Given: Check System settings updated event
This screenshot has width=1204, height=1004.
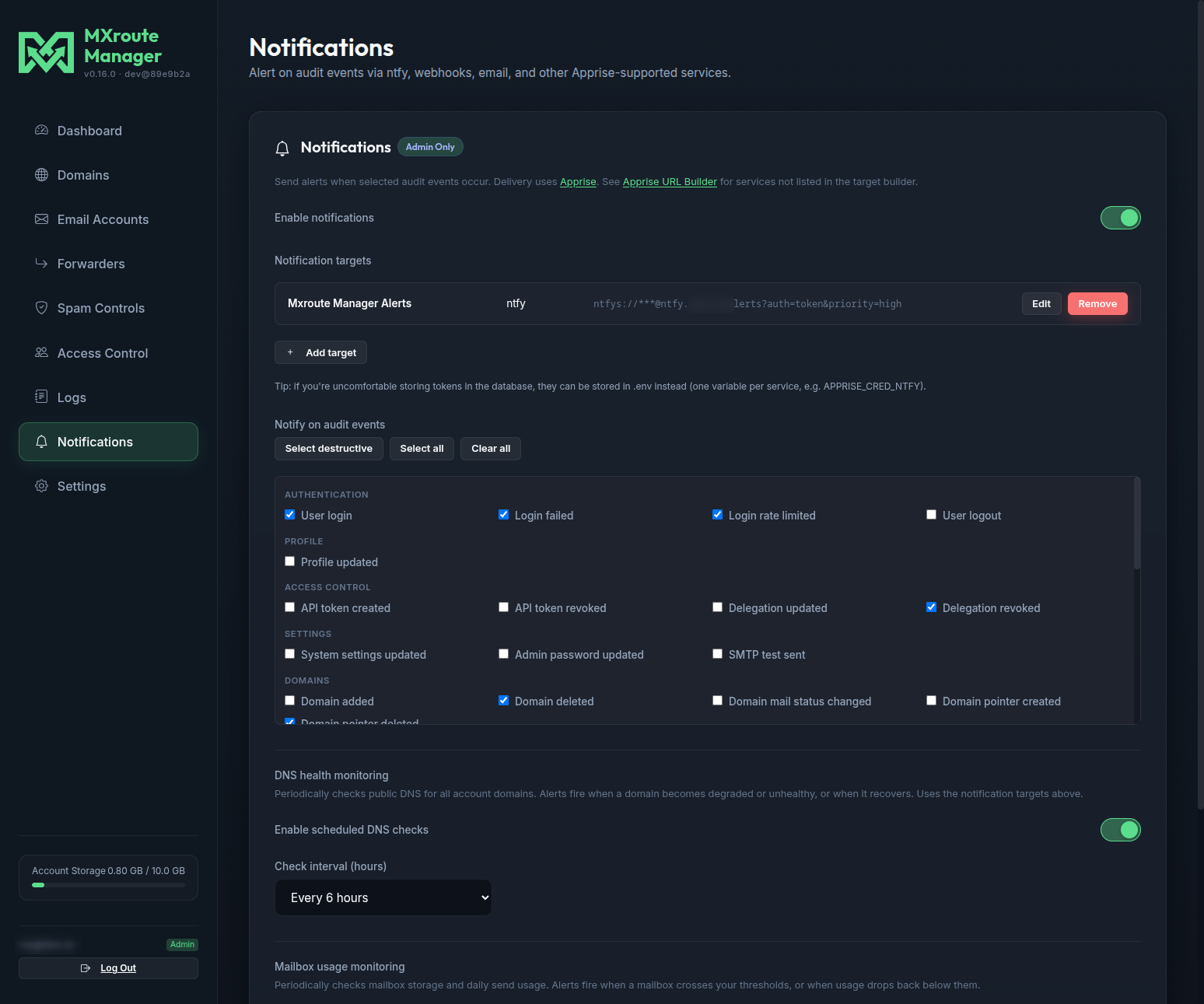Looking at the screenshot, I should (289, 654).
